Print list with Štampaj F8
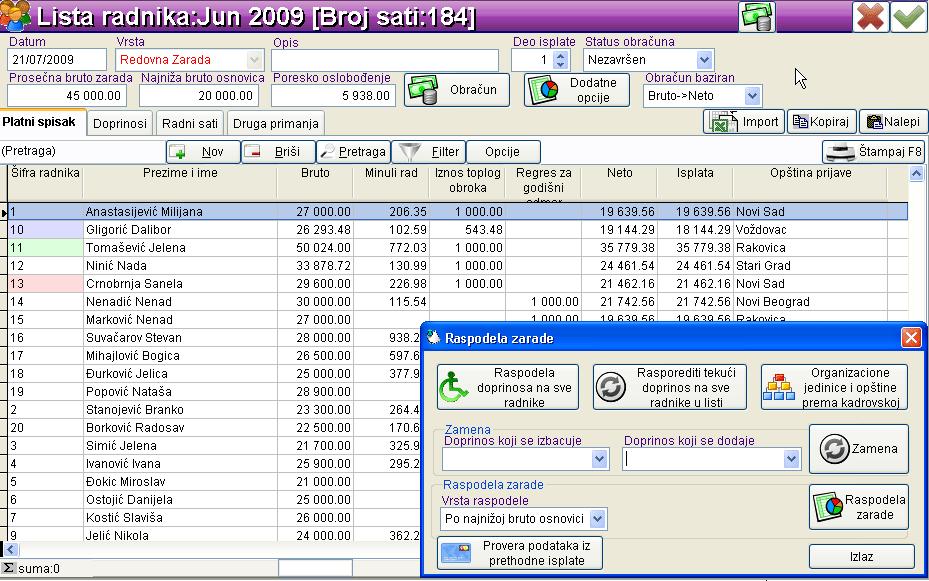This screenshot has width=929, height=581. pyautogui.click(x=874, y=152)
